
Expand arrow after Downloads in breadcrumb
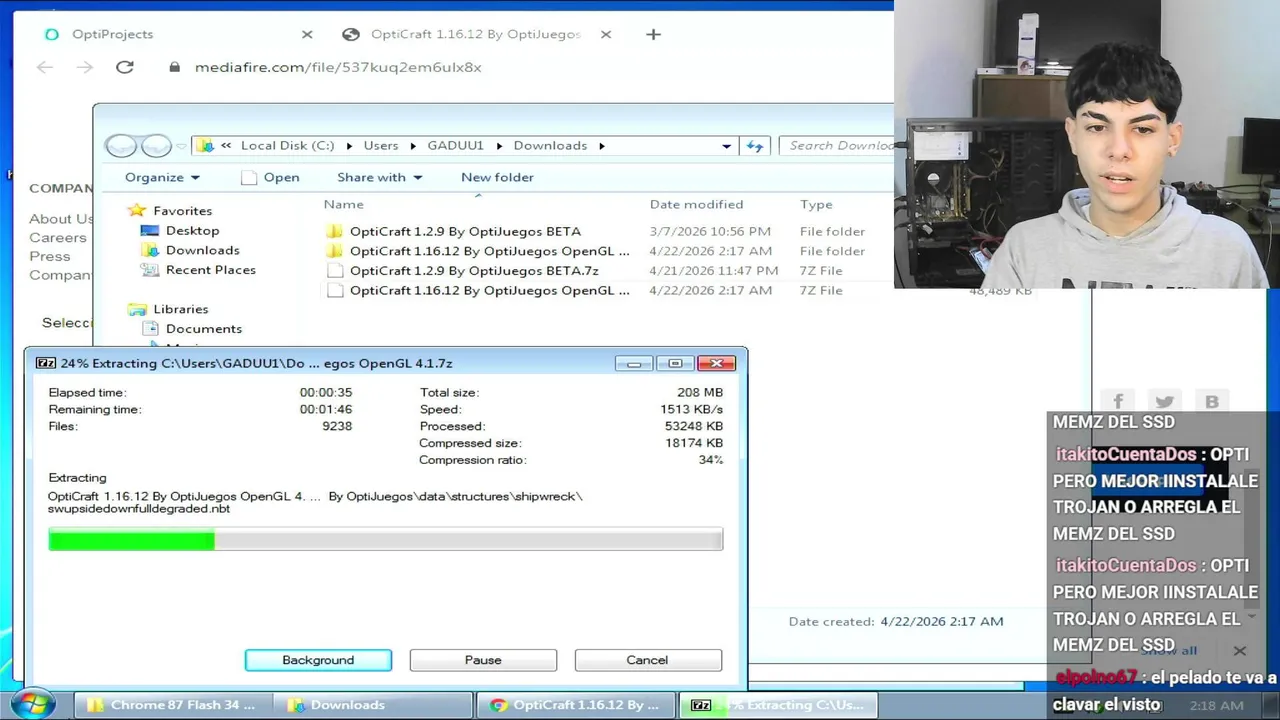602,146
